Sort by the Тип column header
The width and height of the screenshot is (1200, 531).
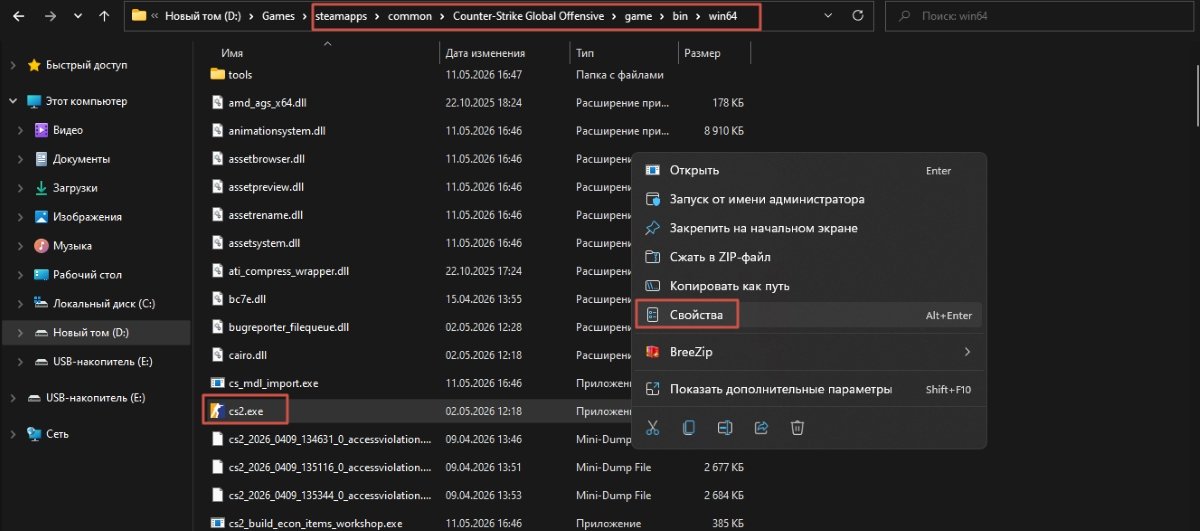[x=585, y=53]
